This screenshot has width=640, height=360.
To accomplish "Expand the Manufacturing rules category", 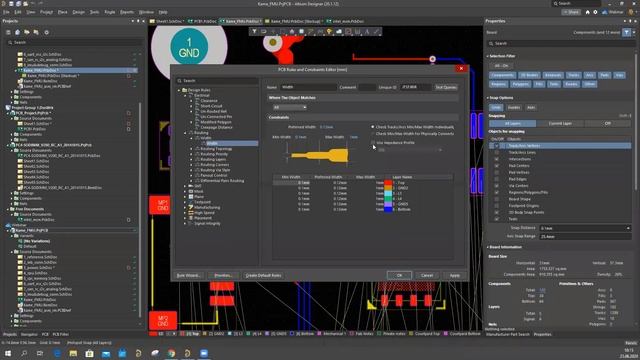I will tap(185, 207).
